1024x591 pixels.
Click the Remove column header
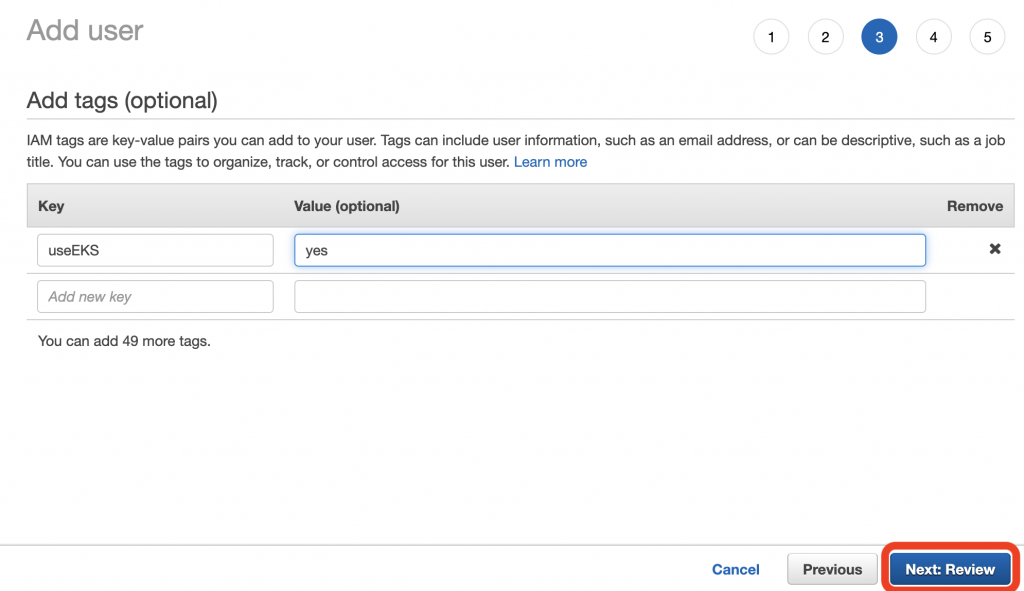click(x=974, y=206)
